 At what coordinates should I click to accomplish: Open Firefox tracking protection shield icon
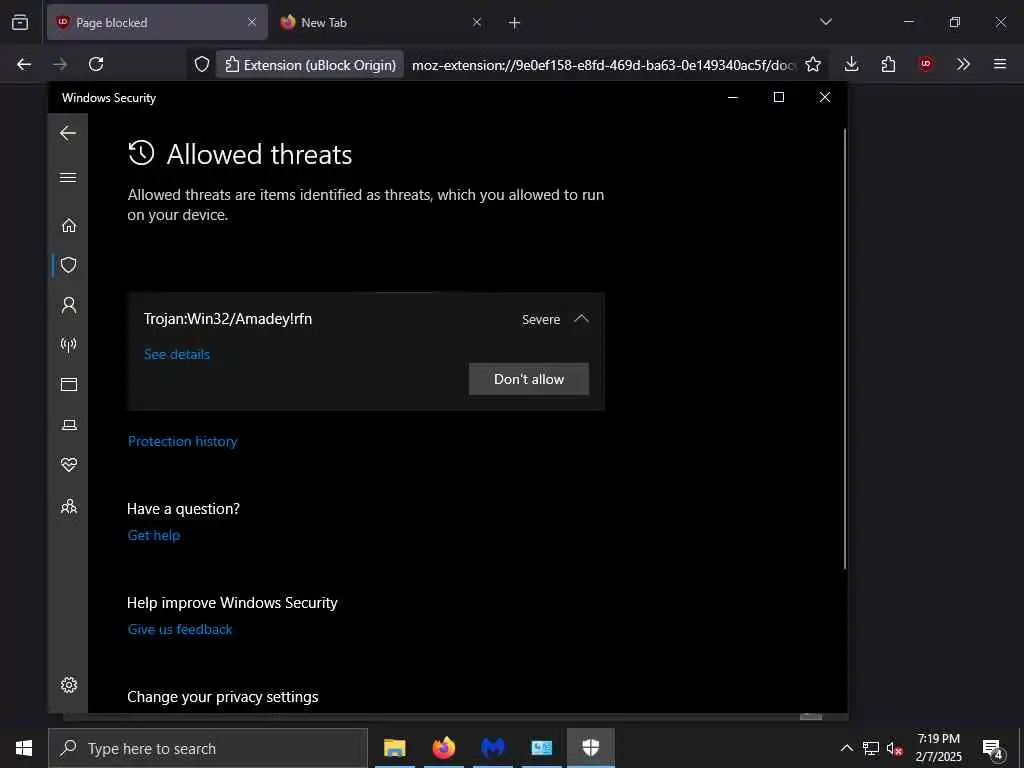(202, 64)
